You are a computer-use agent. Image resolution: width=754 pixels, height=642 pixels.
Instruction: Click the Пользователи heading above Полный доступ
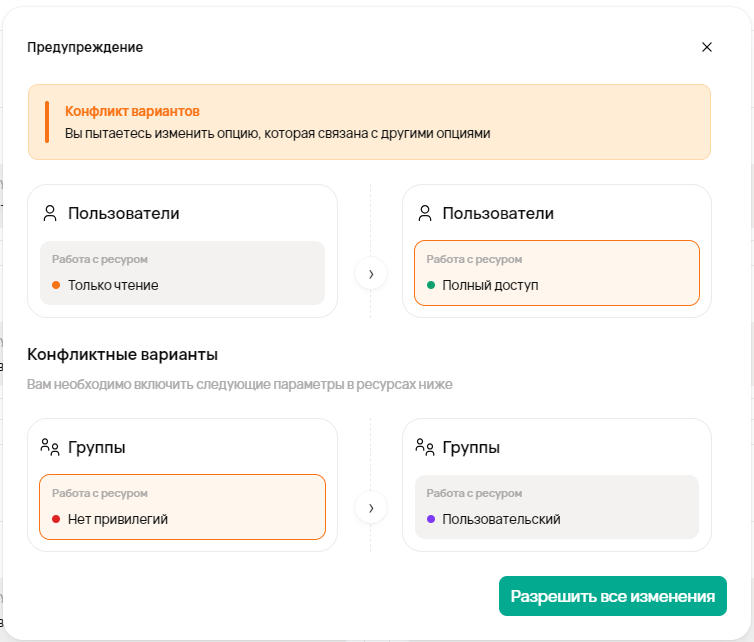click(x=498, y=213)
